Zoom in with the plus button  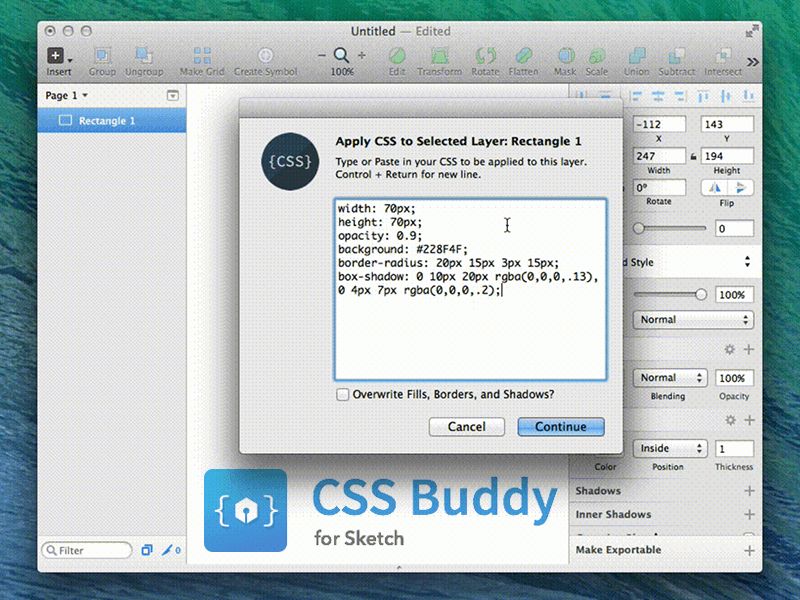(x=362, y=55)
